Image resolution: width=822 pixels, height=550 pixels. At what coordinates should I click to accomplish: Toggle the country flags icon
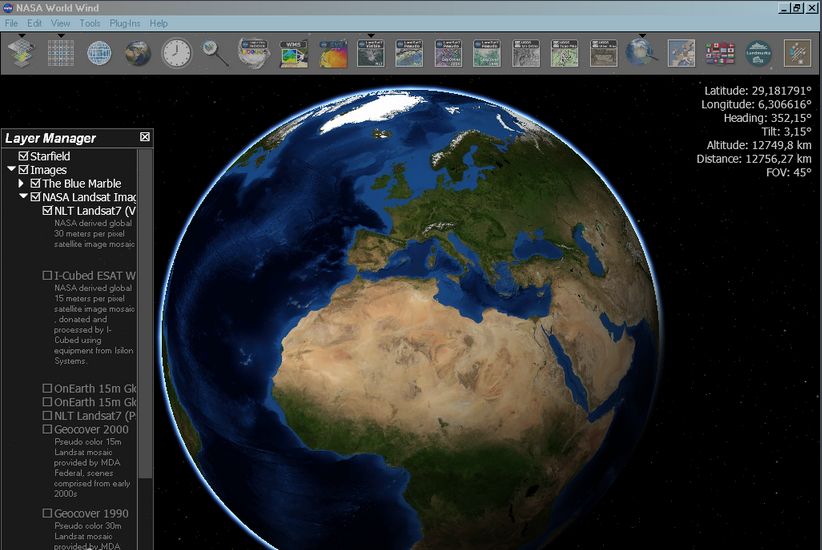click(720, 53)
